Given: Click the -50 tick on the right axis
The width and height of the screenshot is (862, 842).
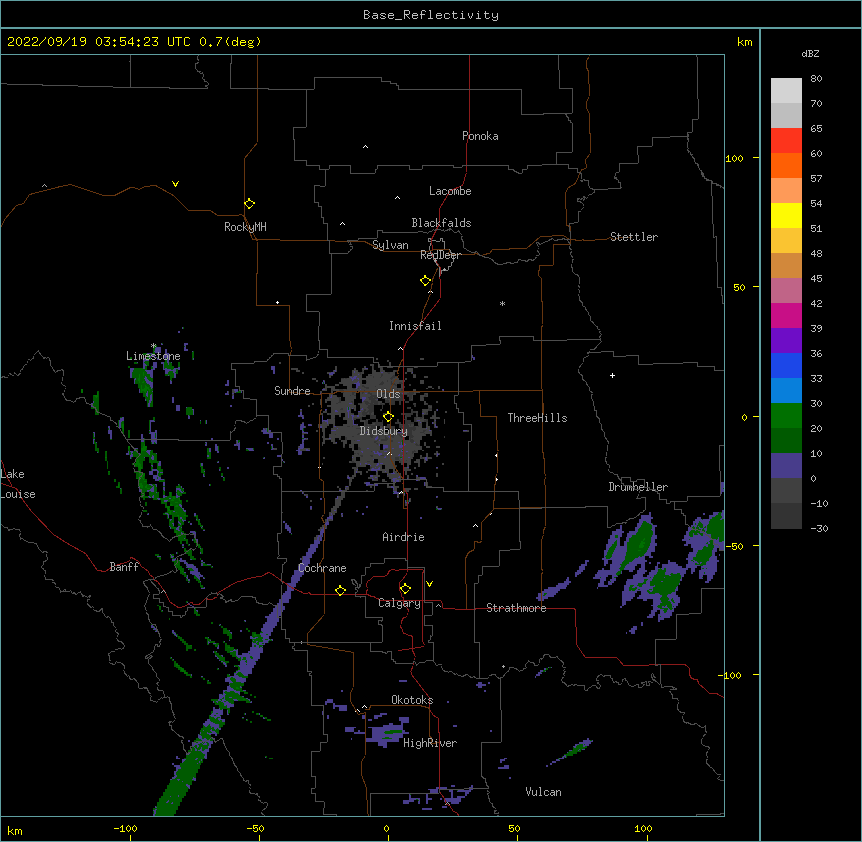Looking at the screenshot, I should click(734, 546).
